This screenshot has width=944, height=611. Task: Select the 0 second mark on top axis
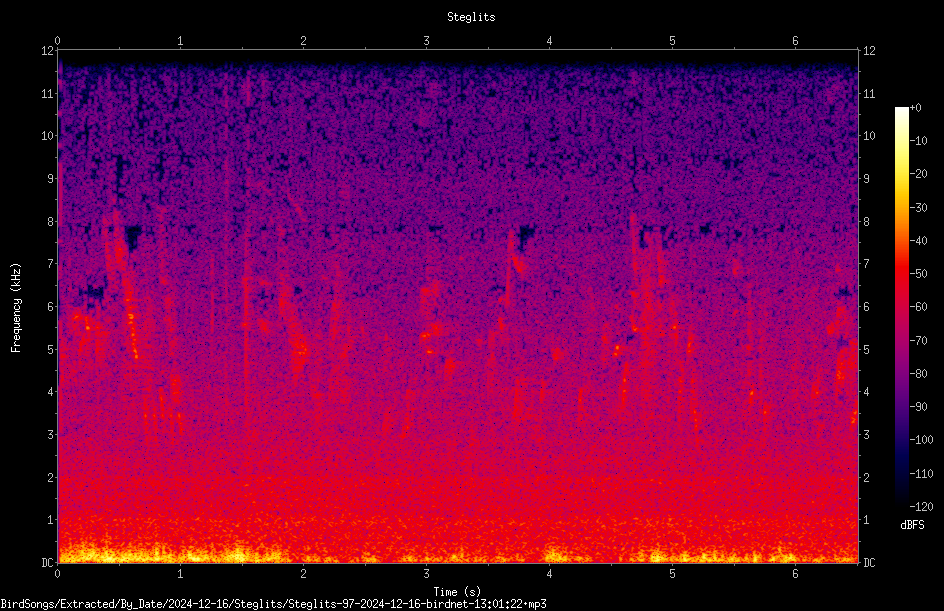pos(57,41)
